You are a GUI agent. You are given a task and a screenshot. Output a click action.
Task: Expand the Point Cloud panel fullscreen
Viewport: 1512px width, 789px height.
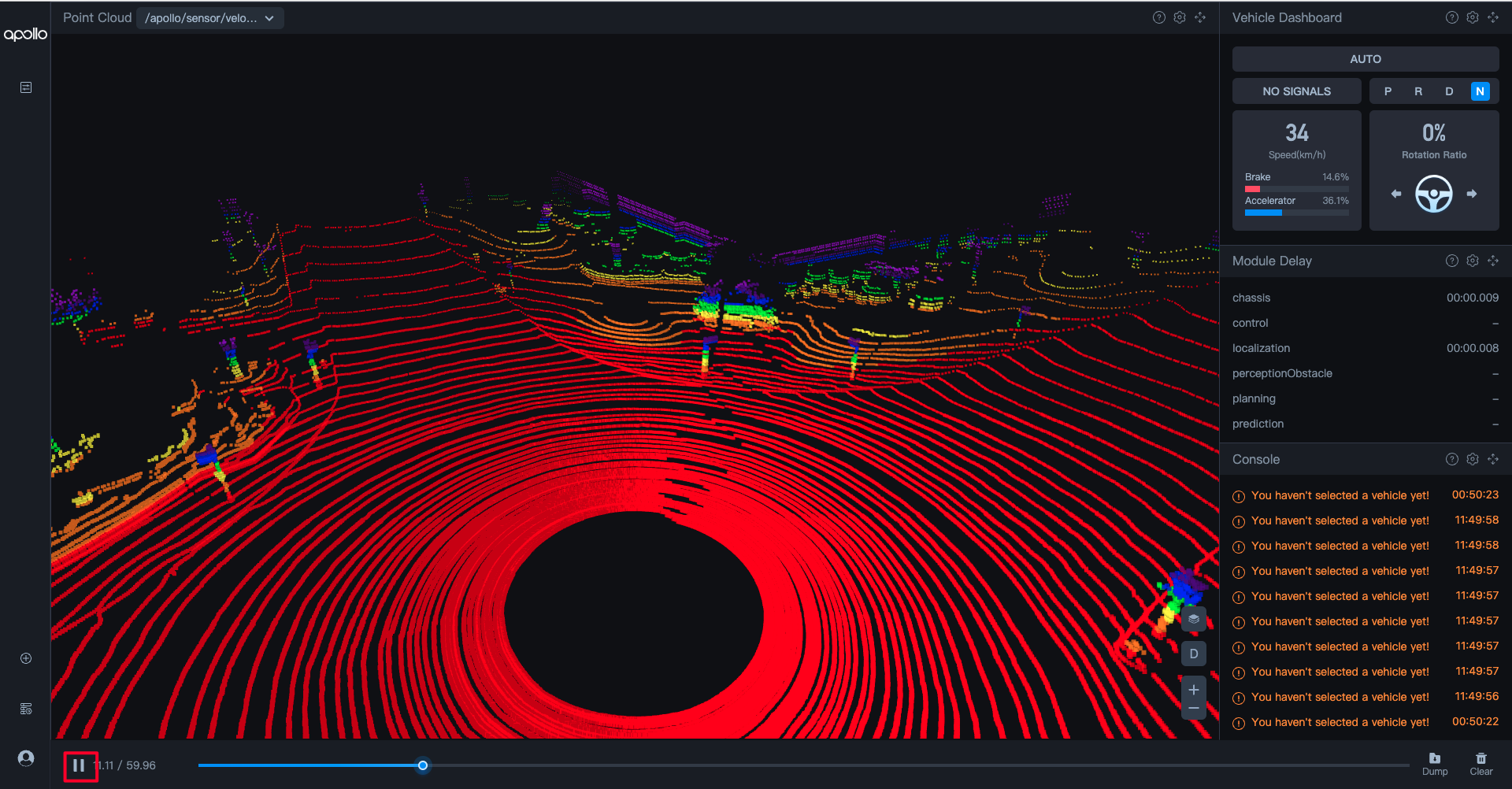point(1200,17)
